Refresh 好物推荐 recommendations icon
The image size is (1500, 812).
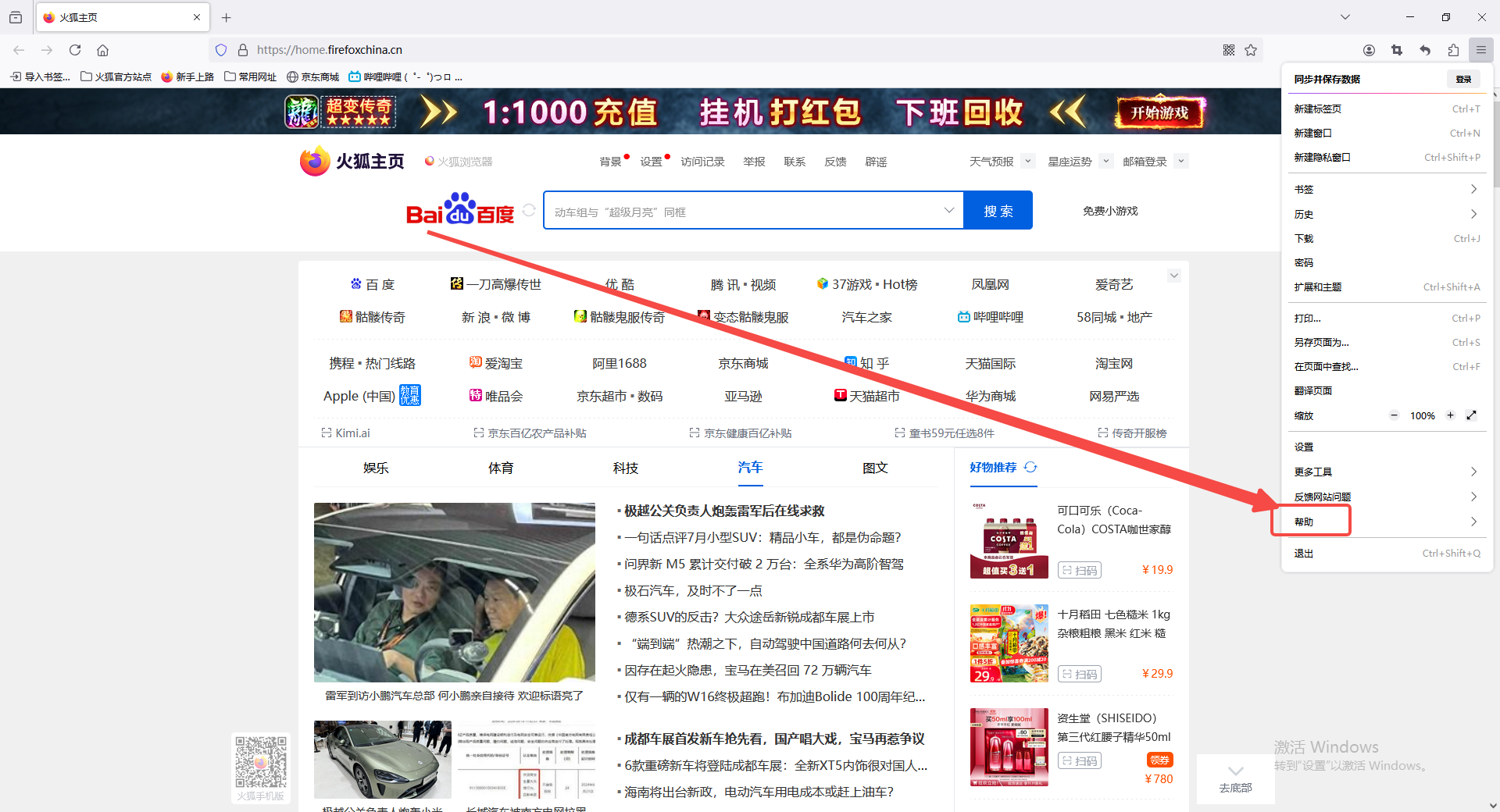[1030, 467]
